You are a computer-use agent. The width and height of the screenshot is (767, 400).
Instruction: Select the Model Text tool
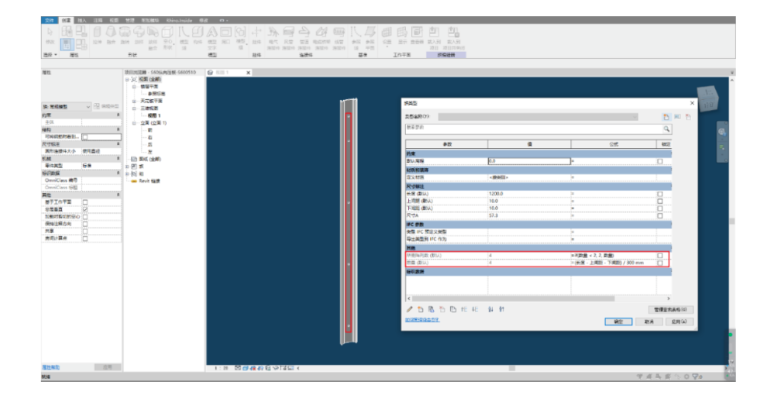(x=212, y=37)
